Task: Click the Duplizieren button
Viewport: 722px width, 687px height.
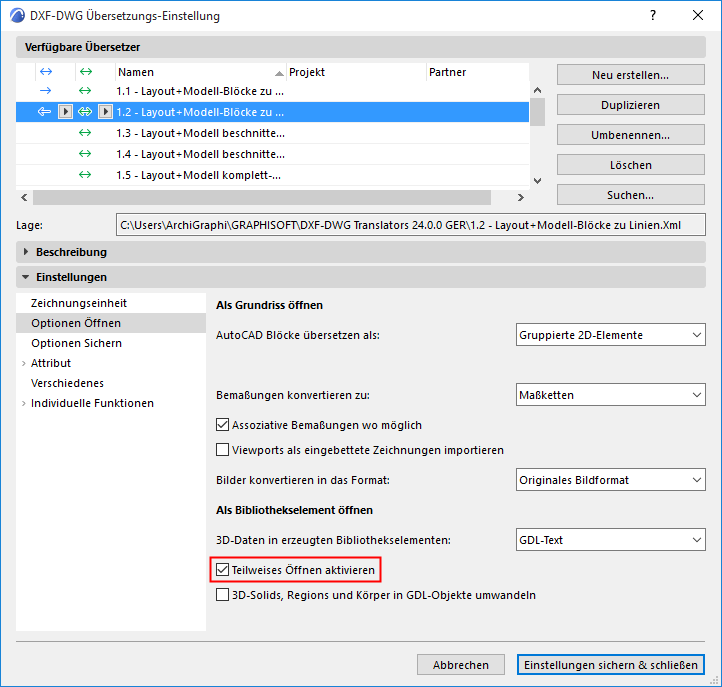Action: click(x=630, y=105)
